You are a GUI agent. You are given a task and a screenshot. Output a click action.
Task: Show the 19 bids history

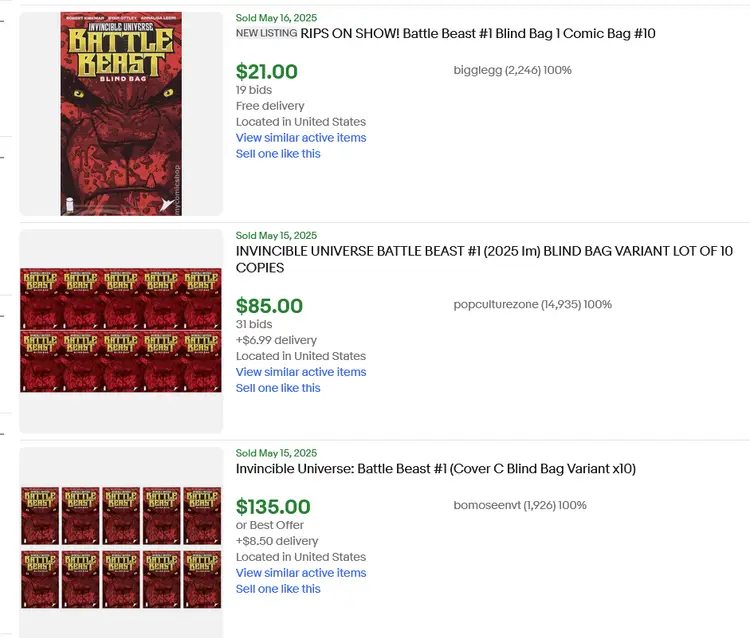point(254,90)
